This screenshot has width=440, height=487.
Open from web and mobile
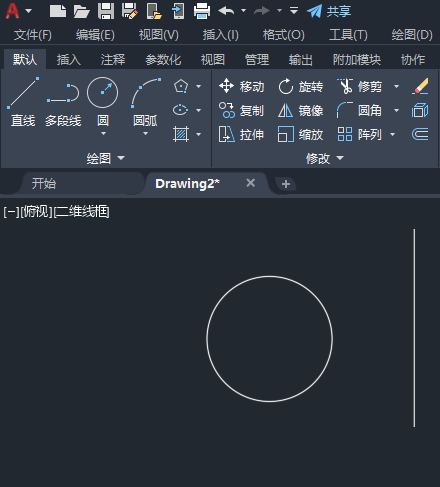154,11
